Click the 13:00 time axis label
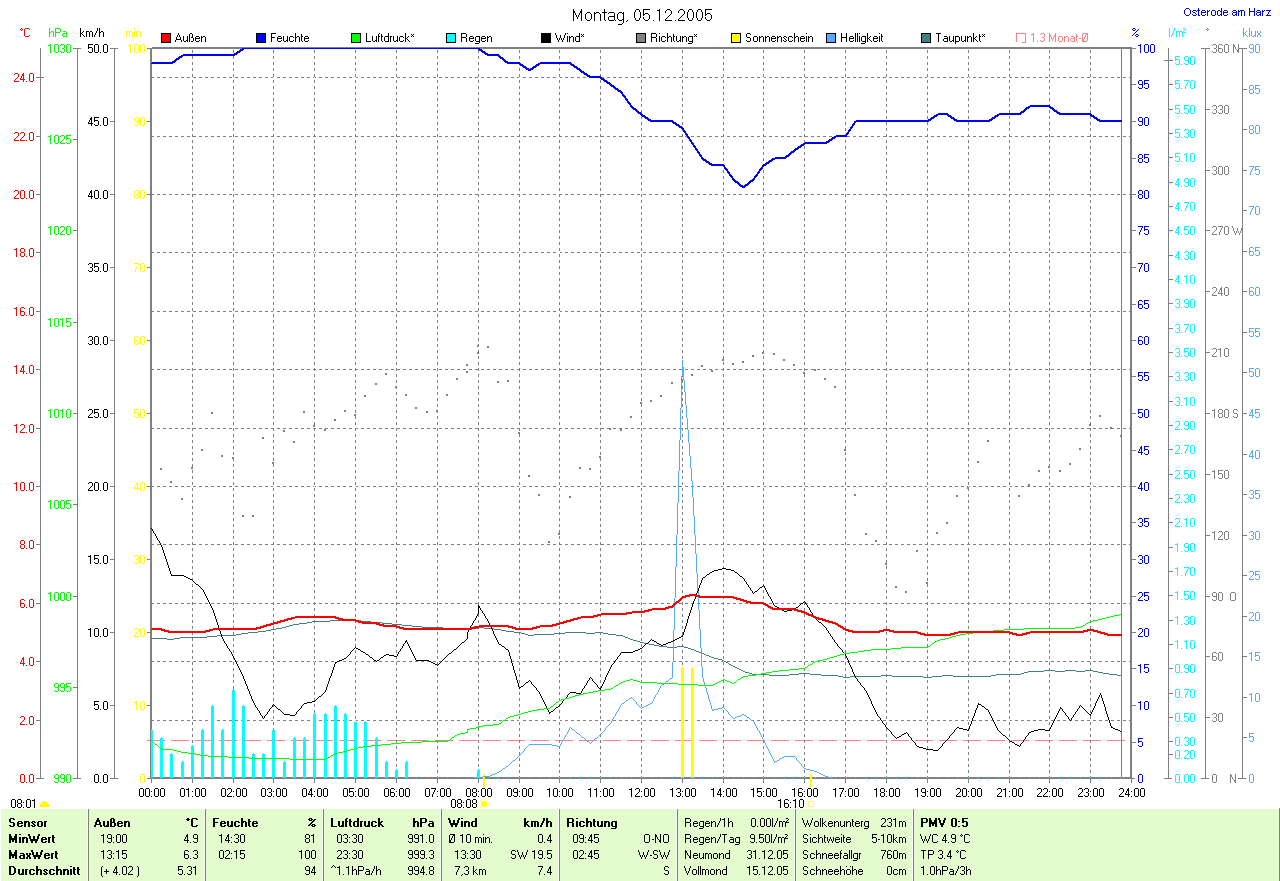Screen dimensions: 1280x881 tap(682, 792)
